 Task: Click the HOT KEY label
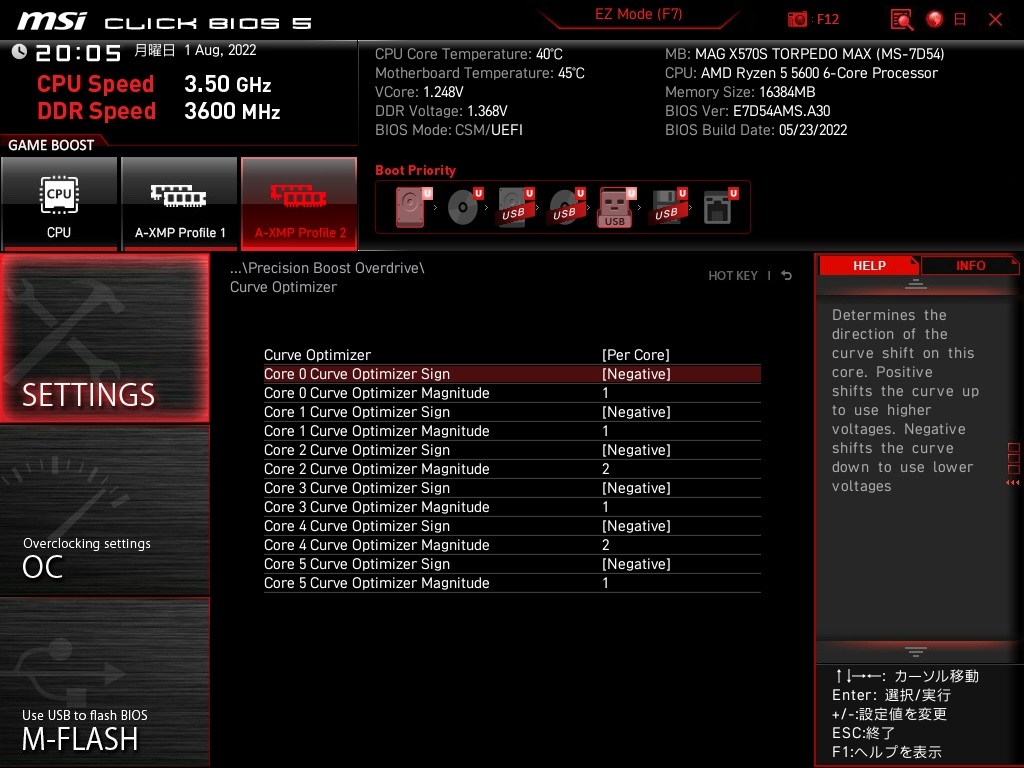click(733, 276)
